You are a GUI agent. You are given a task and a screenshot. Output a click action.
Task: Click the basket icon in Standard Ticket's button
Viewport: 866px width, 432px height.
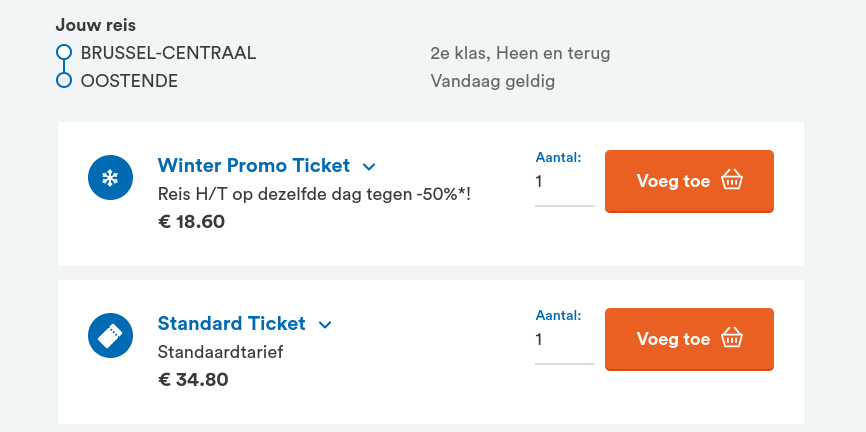732,339
